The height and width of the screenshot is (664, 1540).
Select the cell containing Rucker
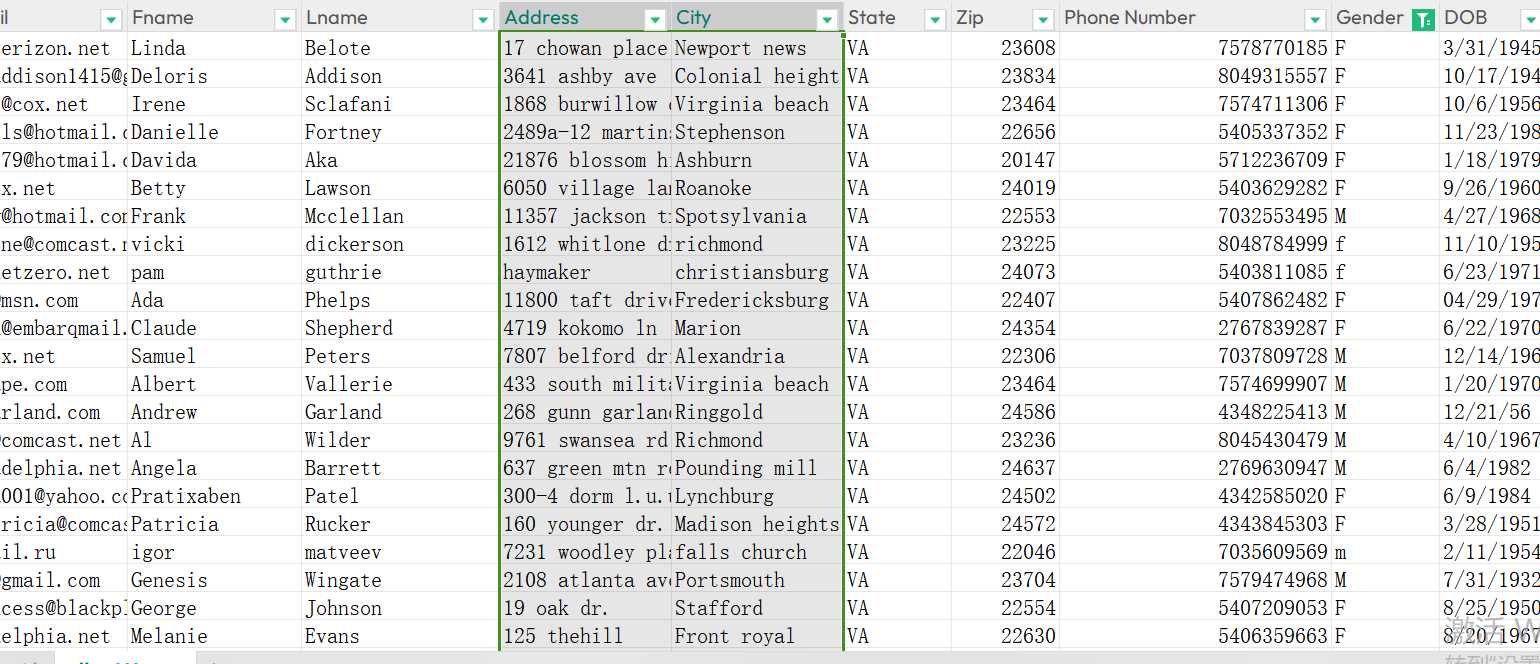click(400, 524)
